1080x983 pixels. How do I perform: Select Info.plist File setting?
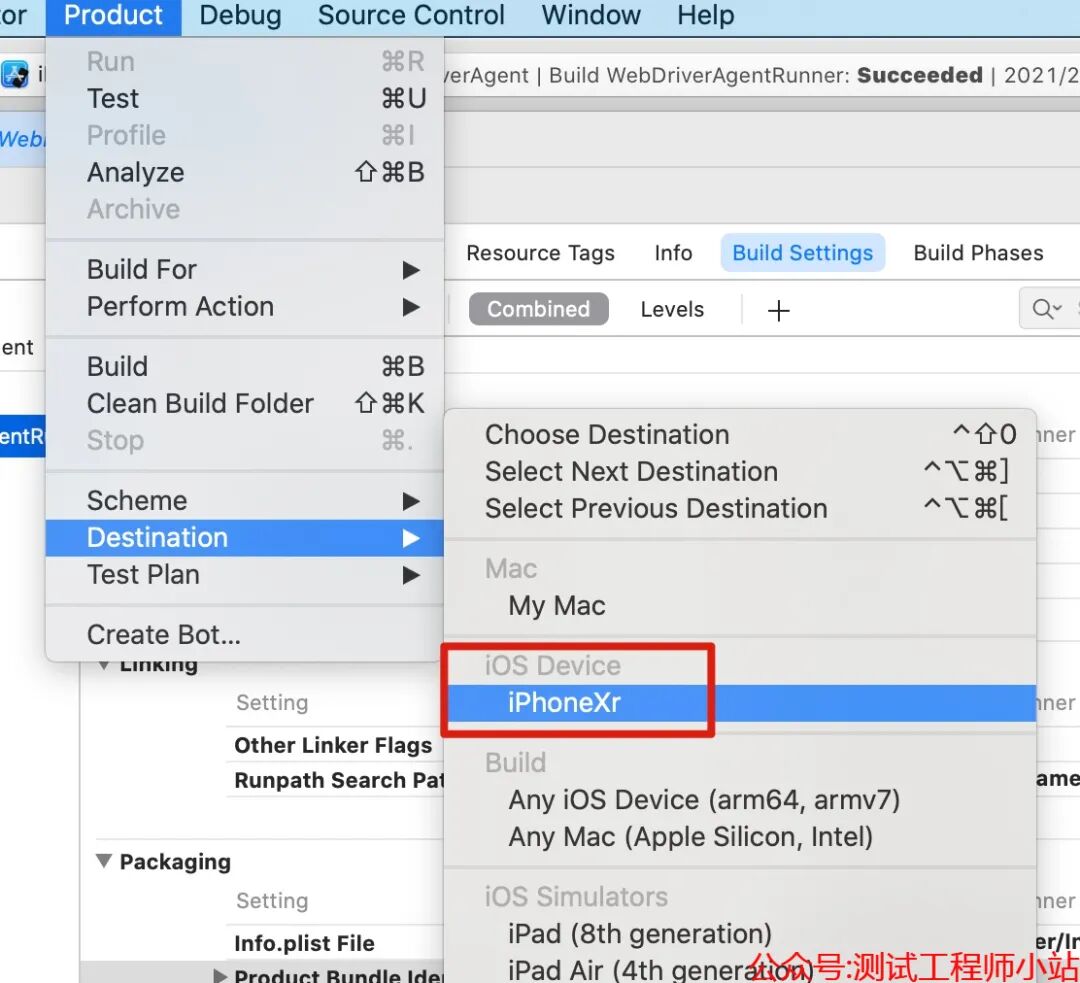pyautogui.click(x=304, y=943)
